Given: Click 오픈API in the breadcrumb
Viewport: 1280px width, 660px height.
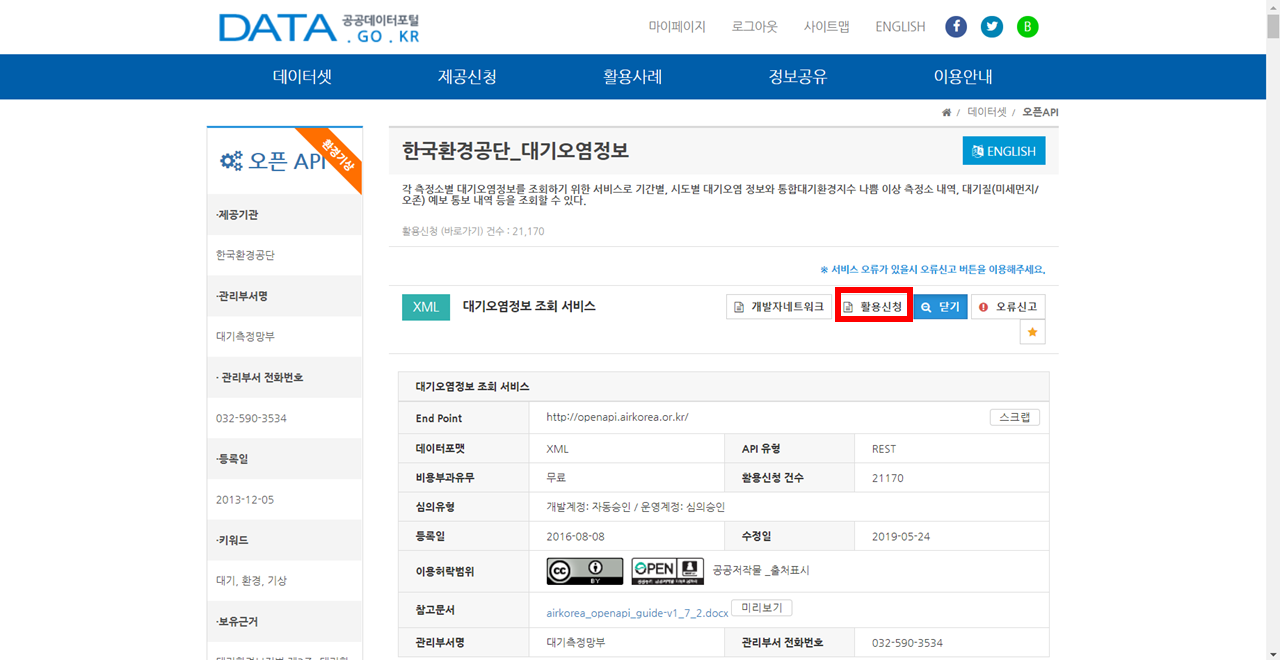Looking at the screenshot, I should (1040, 112).
